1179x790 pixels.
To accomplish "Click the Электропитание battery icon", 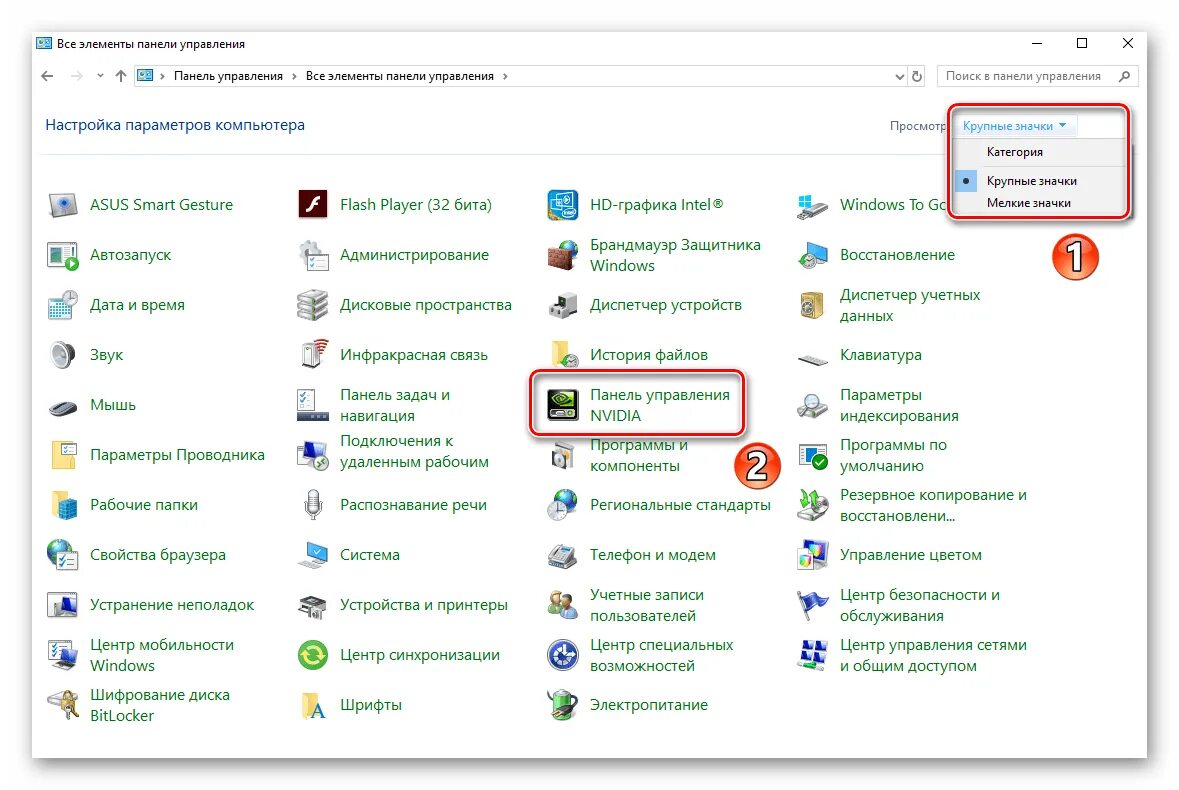I will pyautogui.click(x=562, y=705).
